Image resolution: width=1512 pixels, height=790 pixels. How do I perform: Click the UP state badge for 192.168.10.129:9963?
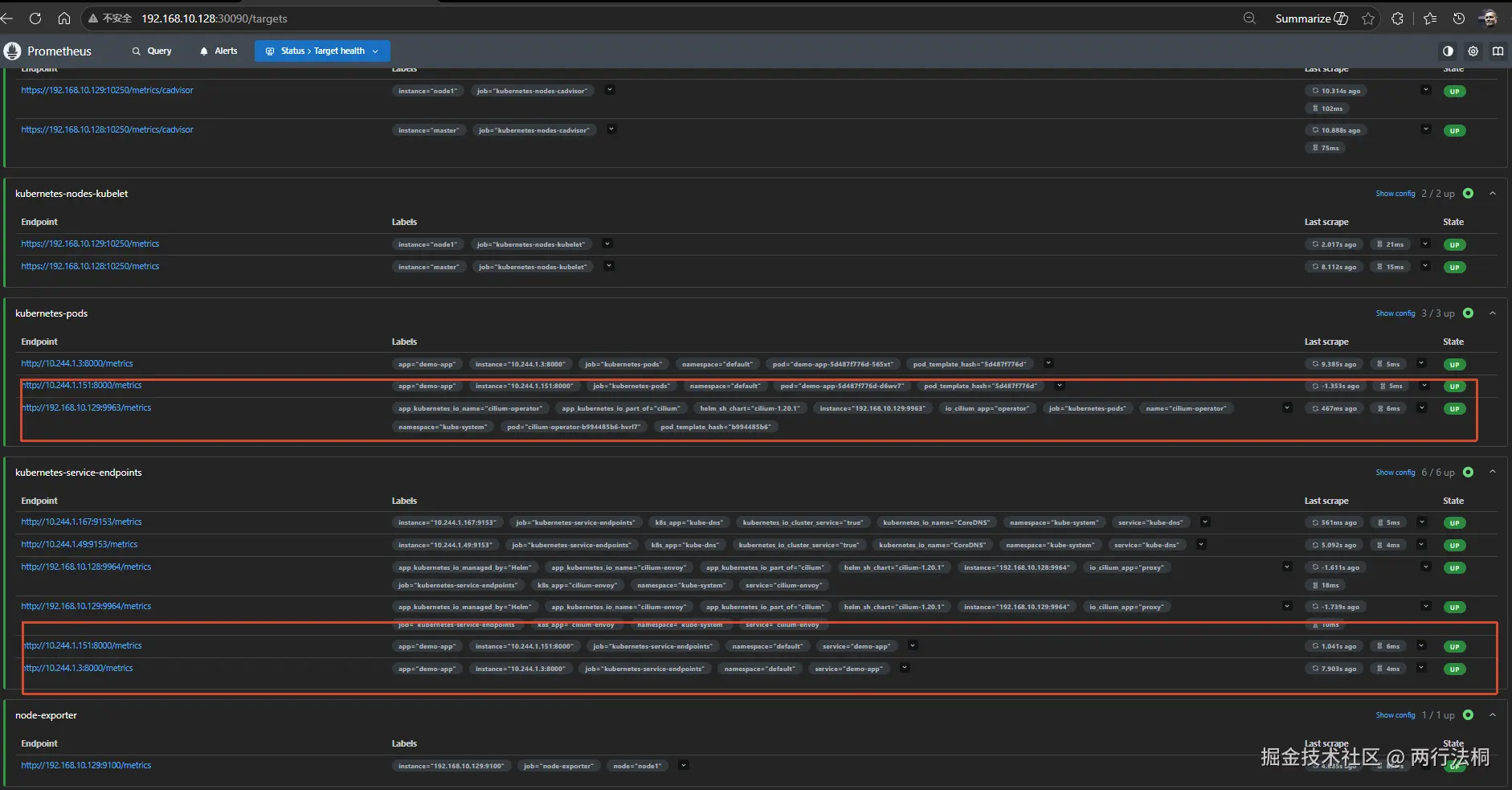1454,409
